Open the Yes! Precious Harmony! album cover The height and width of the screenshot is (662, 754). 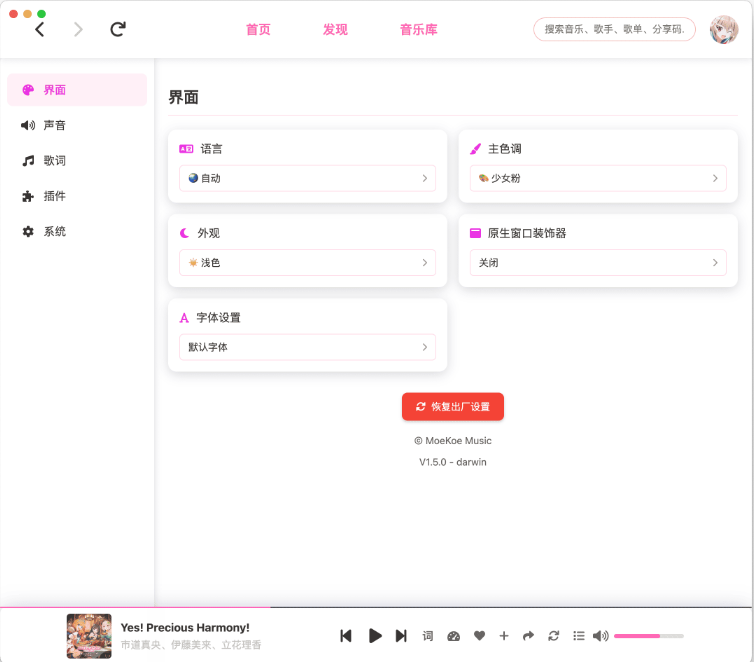[89, 636]
